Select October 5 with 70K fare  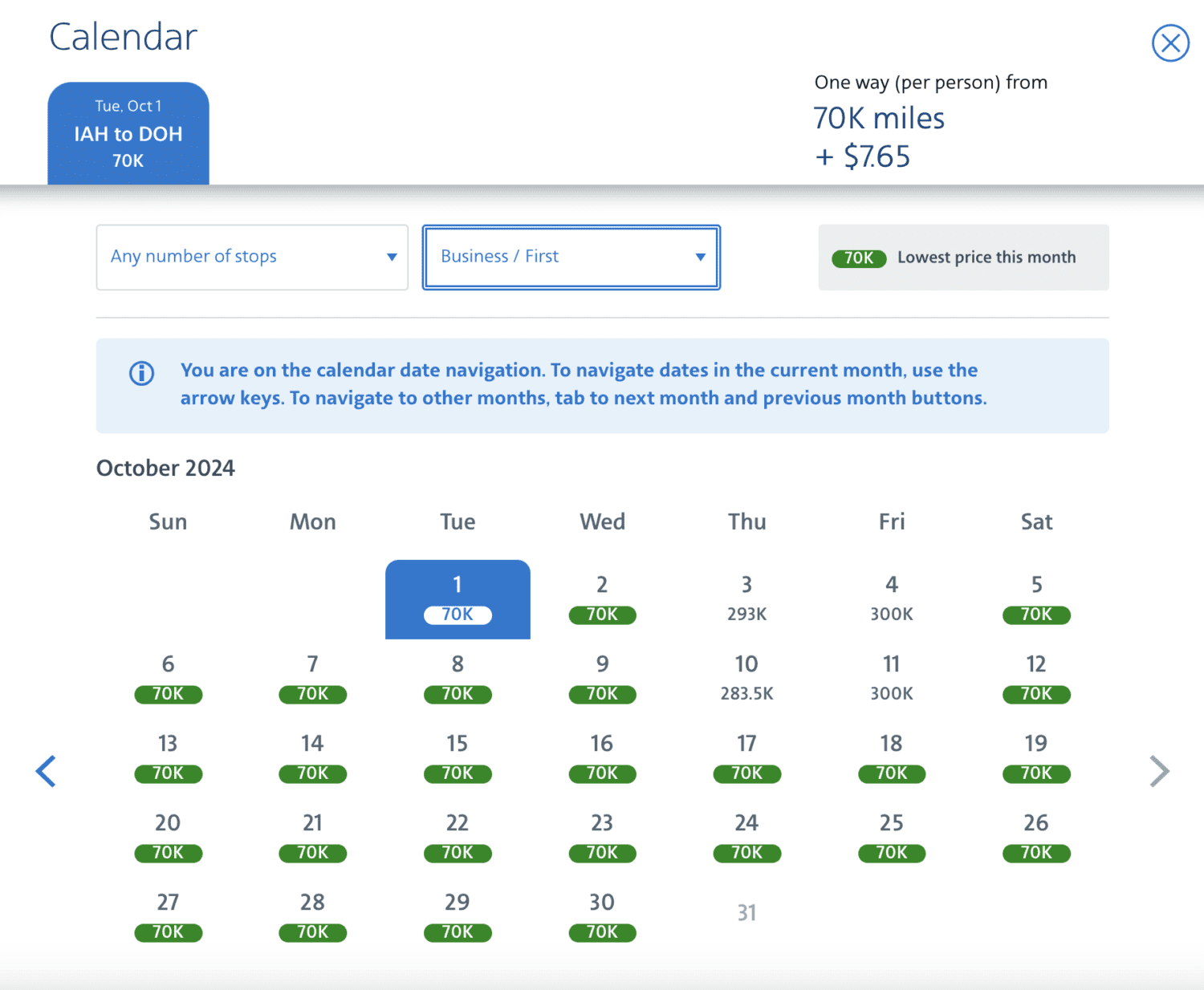click(1035, 598)
